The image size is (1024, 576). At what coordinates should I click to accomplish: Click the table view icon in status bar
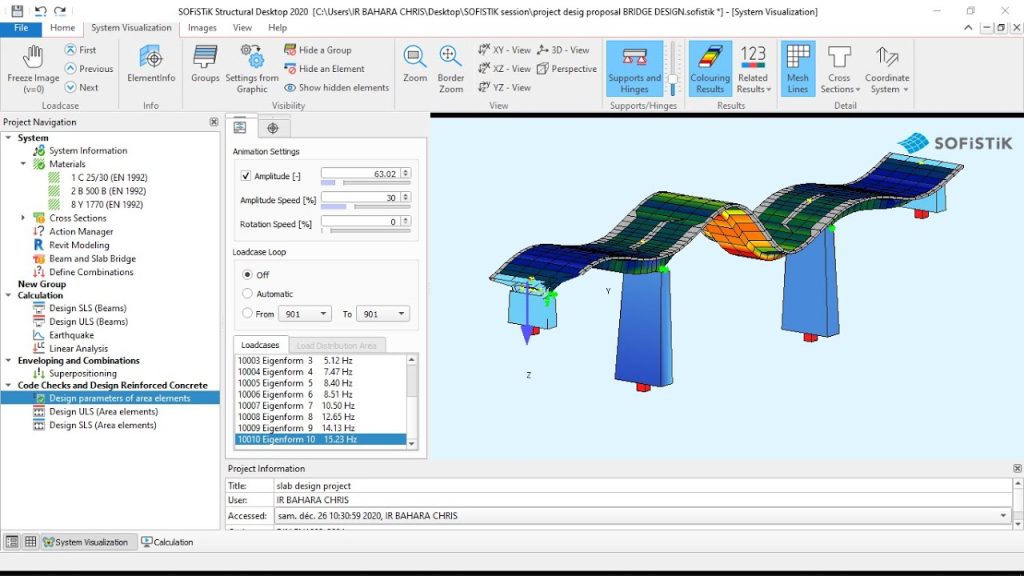[30, 541]
